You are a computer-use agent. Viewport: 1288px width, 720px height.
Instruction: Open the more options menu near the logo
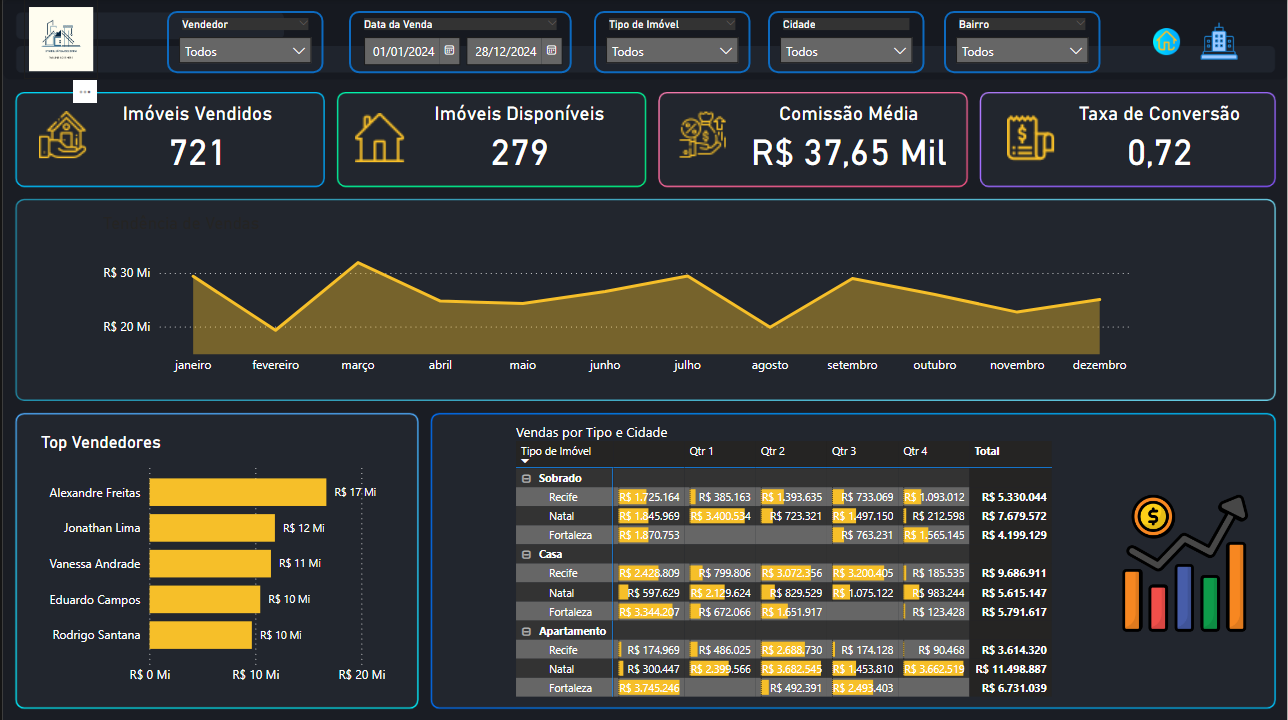[84, 90]
